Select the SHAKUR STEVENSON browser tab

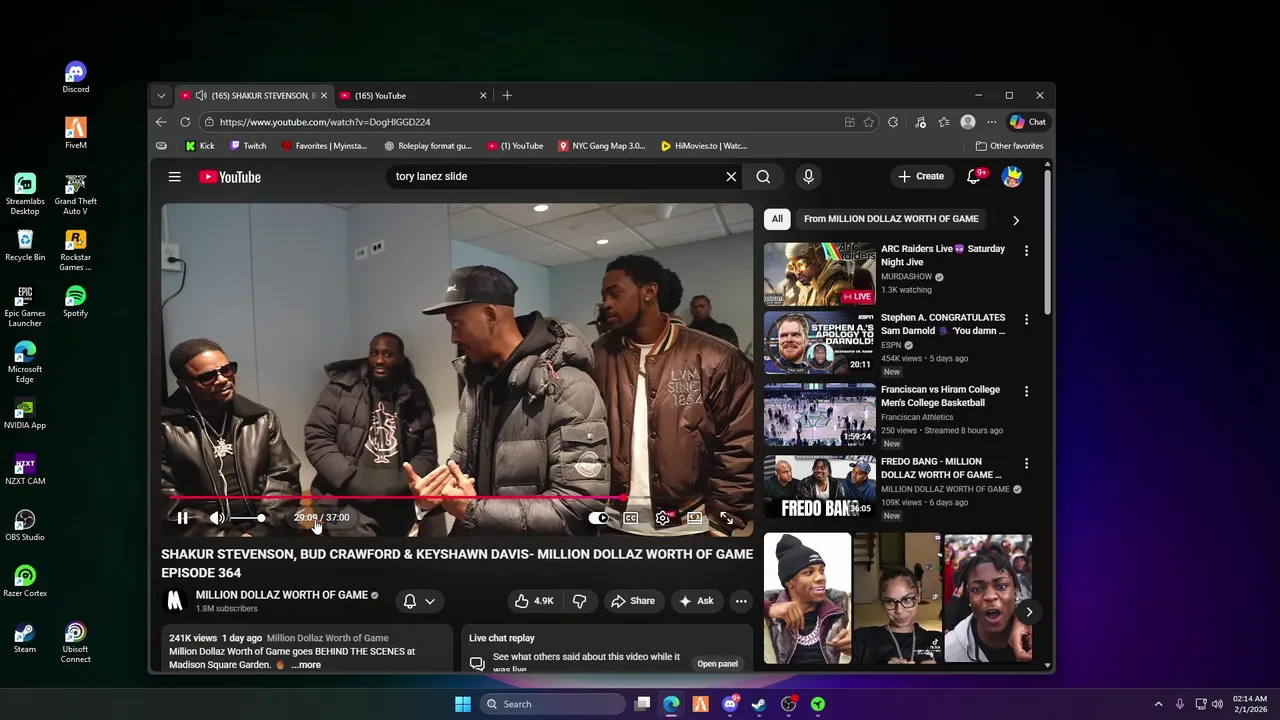click(x=254, y=96)
